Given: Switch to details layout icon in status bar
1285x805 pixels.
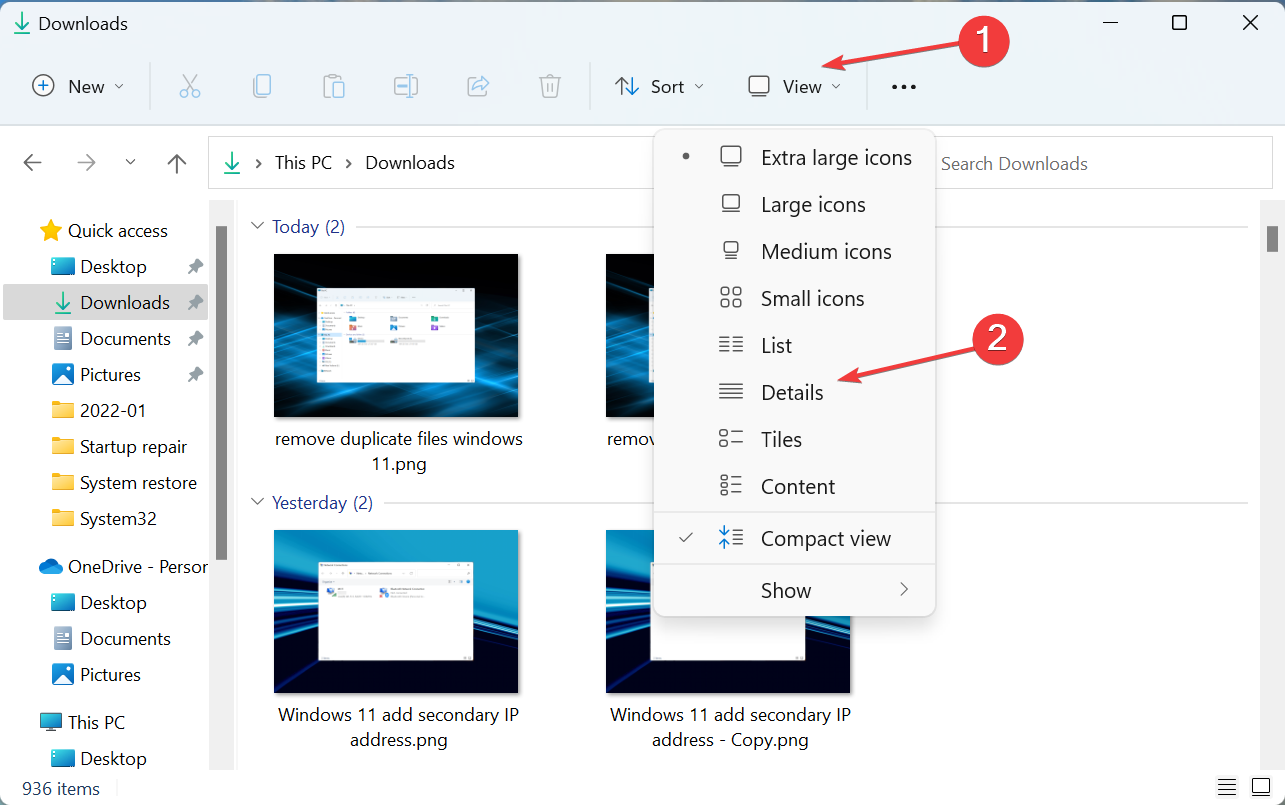Looking at the screenshot, I should point(1227,787).
